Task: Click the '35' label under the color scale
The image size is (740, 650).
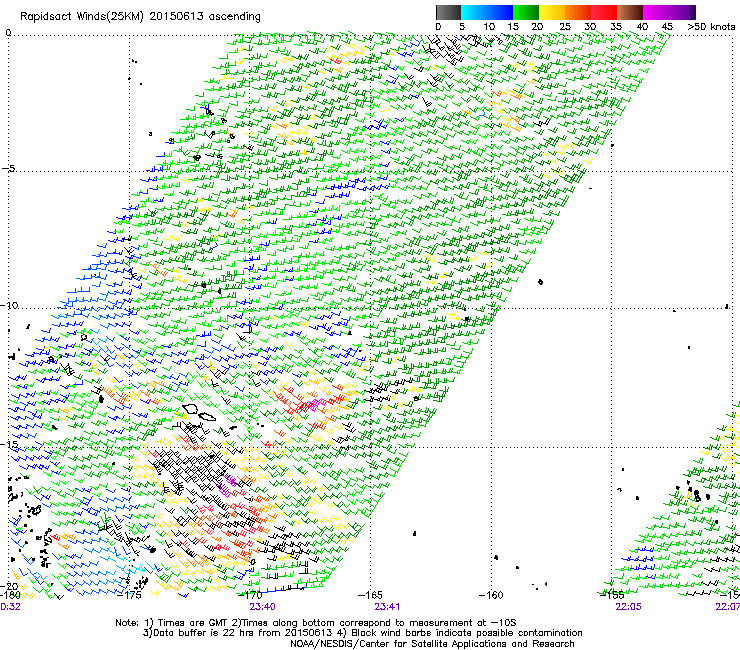Action: pos(616,27)
